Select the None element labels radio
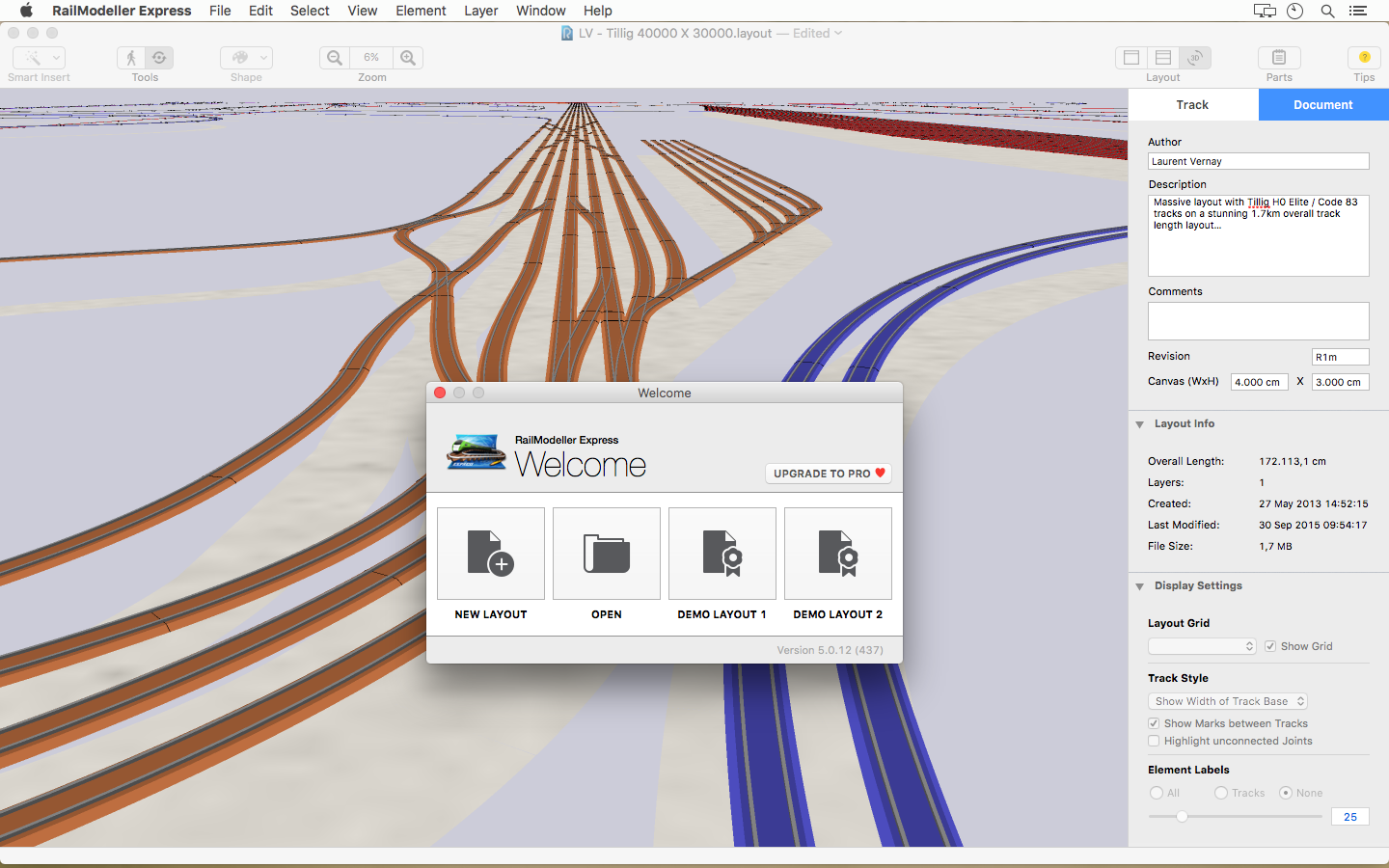 coord(1286,793)
